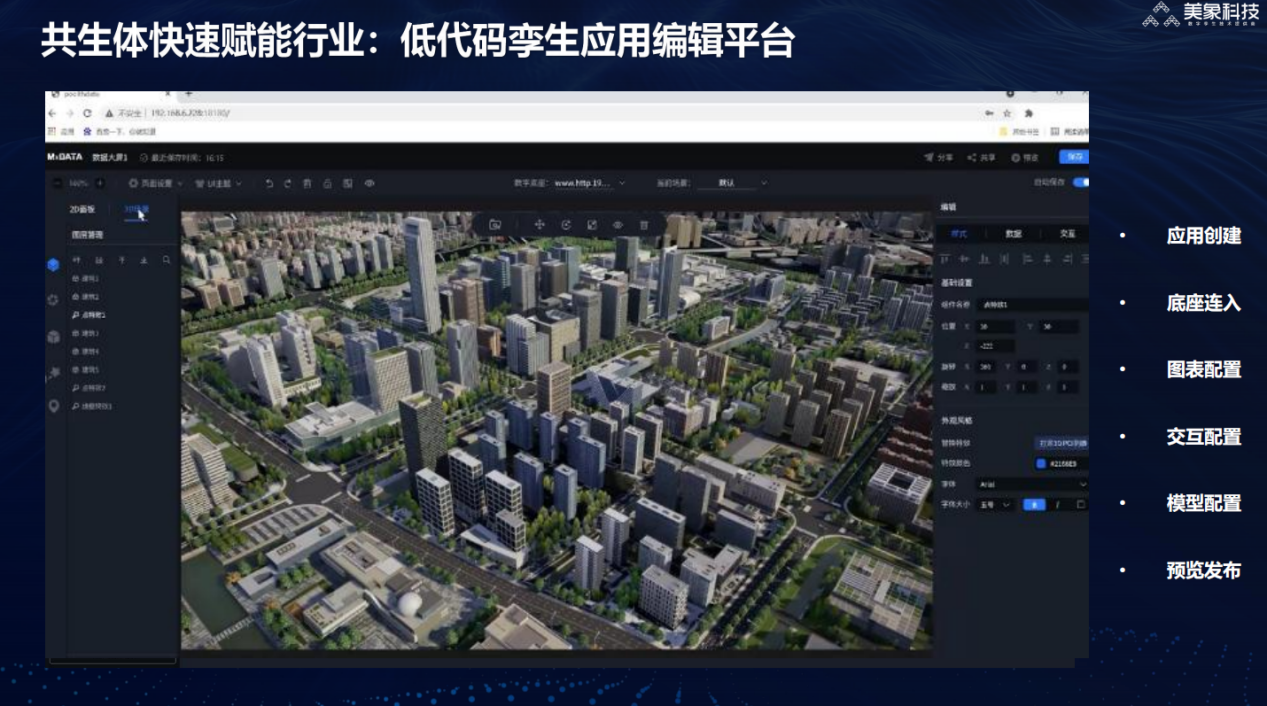Expand the 页面设置 page settings dropdown
Viewport: 1267px width, 706px height.
coord(156,184)
